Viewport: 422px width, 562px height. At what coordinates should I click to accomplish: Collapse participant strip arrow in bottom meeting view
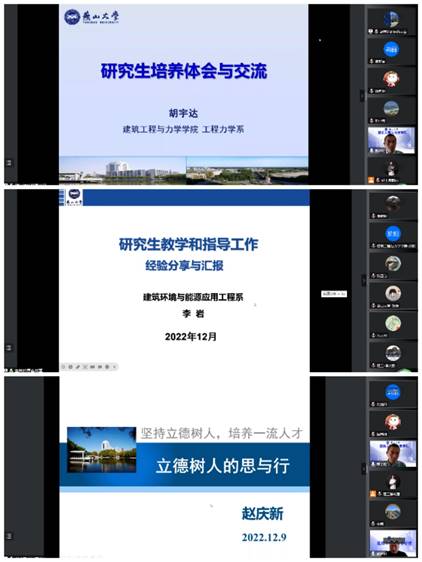(x=365, y=468)
